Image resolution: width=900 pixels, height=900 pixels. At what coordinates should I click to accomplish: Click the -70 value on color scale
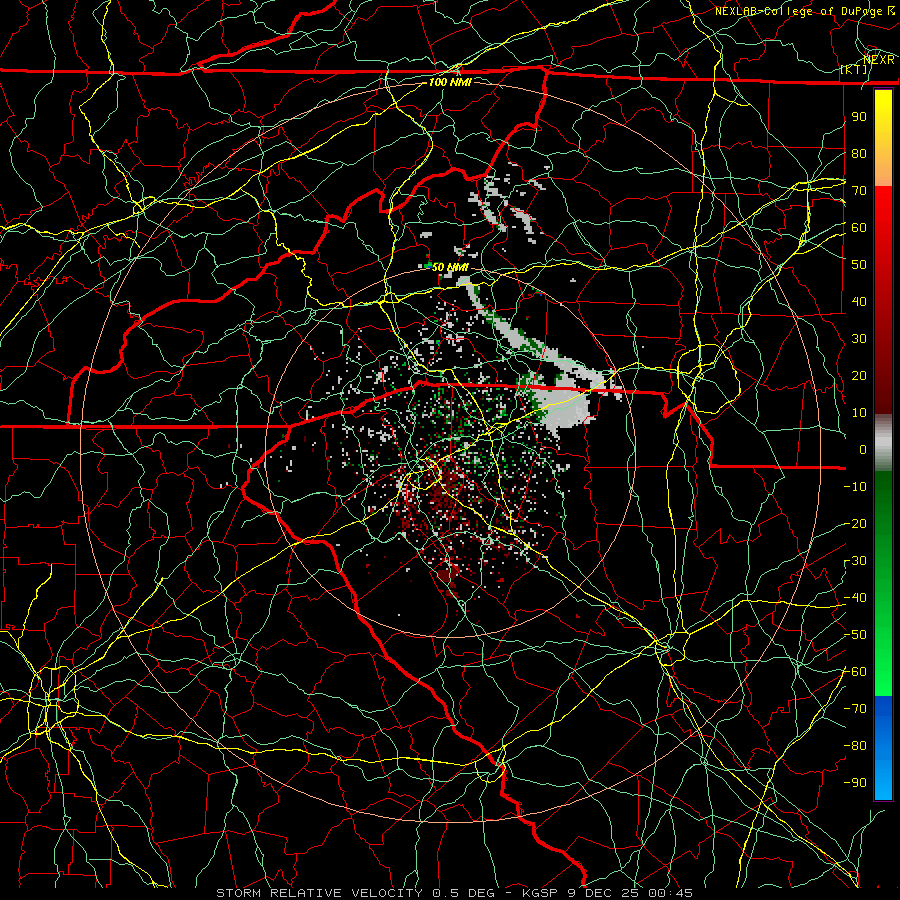(855, 709)
